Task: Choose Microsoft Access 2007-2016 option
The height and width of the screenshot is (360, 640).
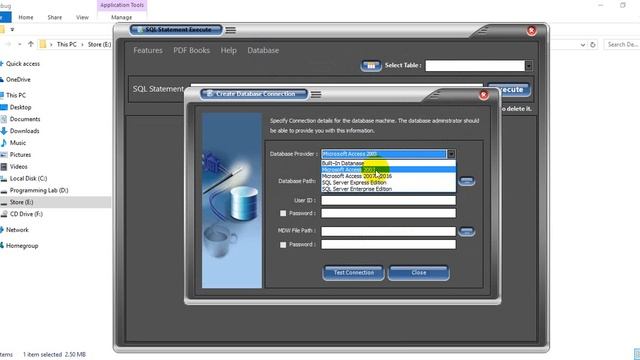Action: click(388, 176)
